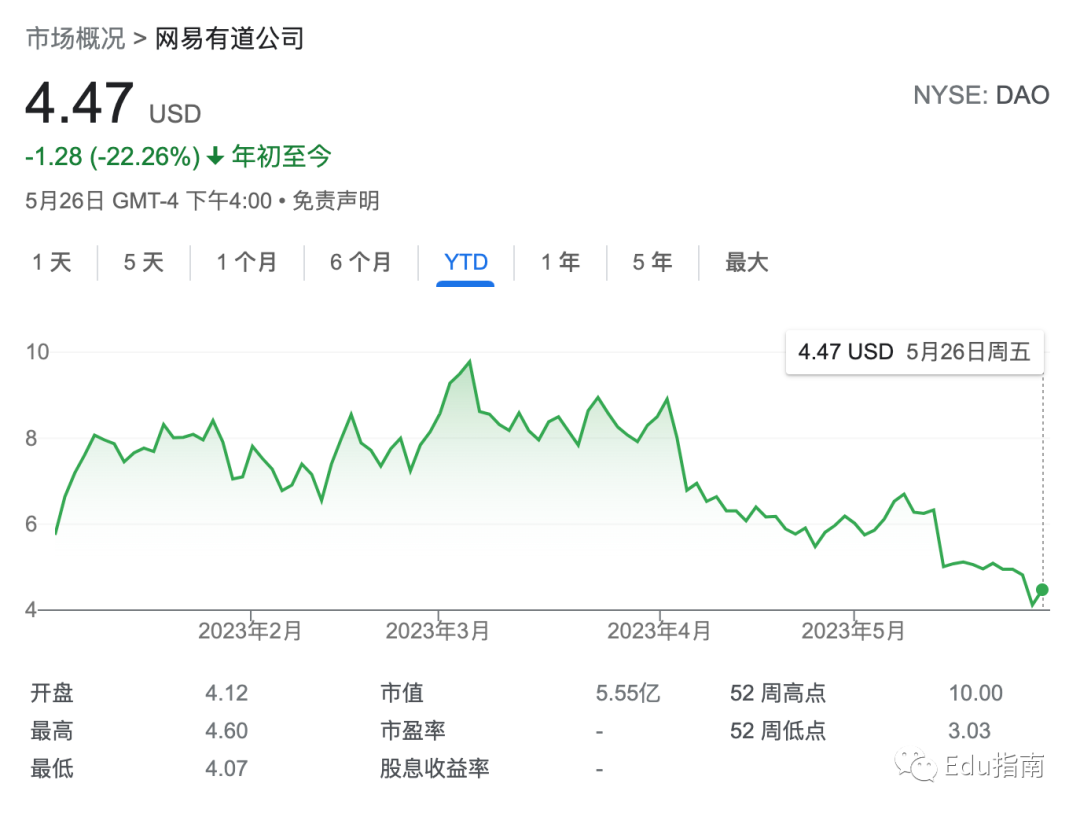Click the 网易有道公司 breadcrumb title
This screenshot has height=813, width=1080.
(x=229, y=39)
